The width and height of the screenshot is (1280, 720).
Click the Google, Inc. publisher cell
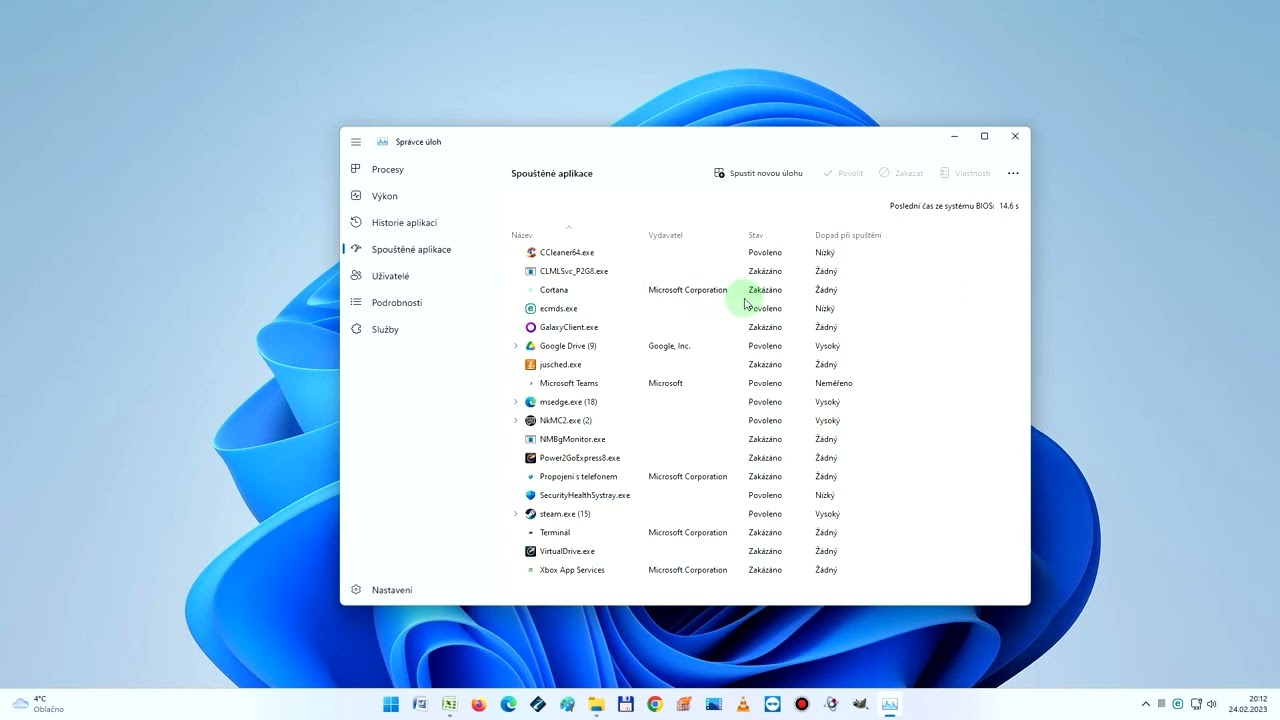669,346
